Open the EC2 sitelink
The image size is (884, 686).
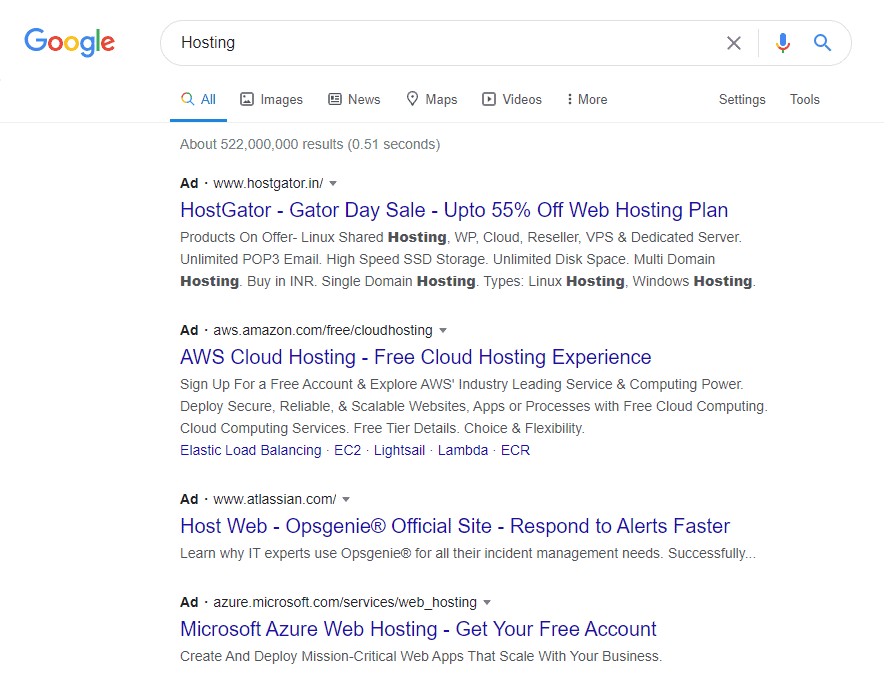[x=347, y=450]
